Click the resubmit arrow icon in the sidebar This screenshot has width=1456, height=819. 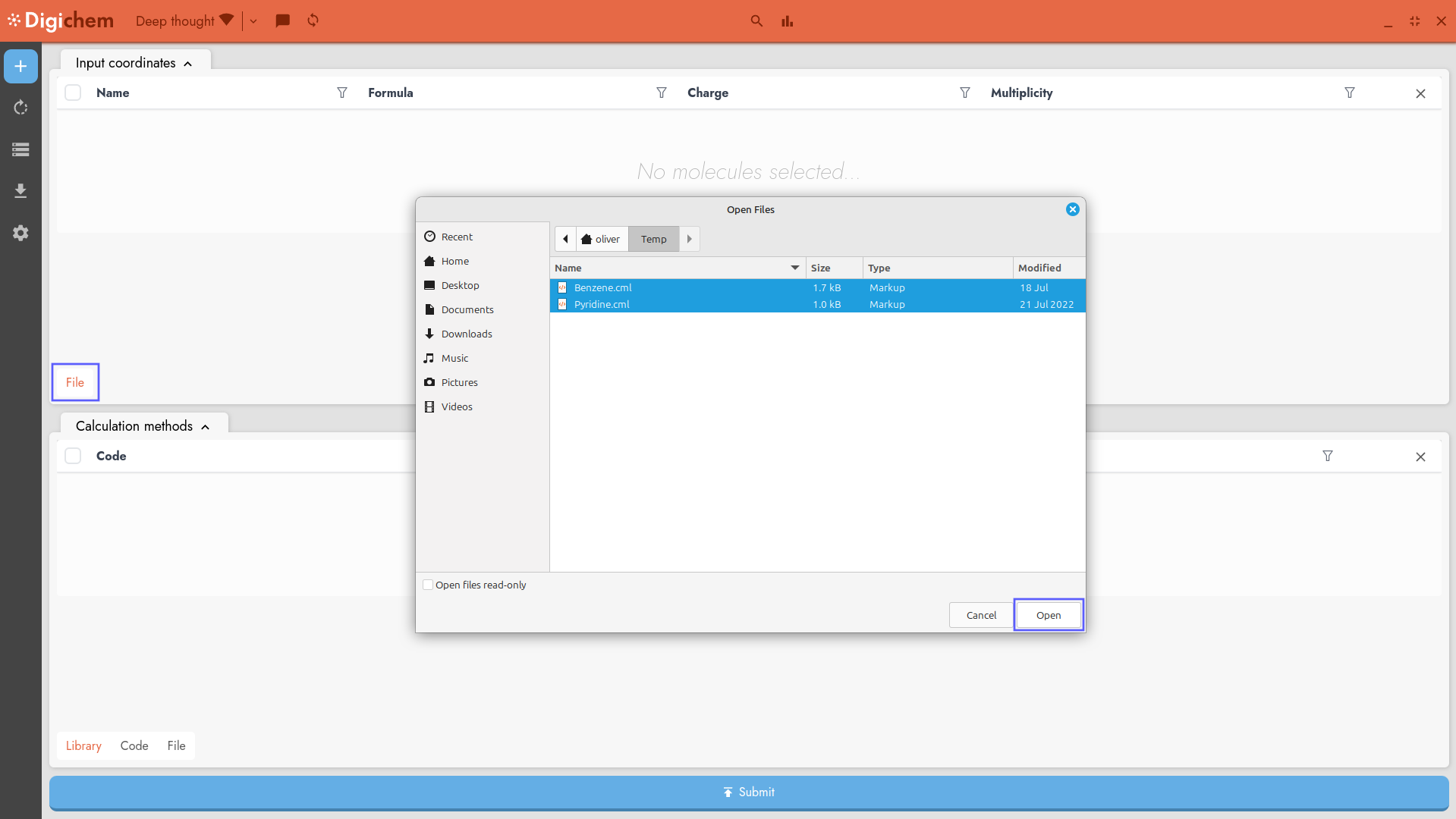(x=20, y=108)
